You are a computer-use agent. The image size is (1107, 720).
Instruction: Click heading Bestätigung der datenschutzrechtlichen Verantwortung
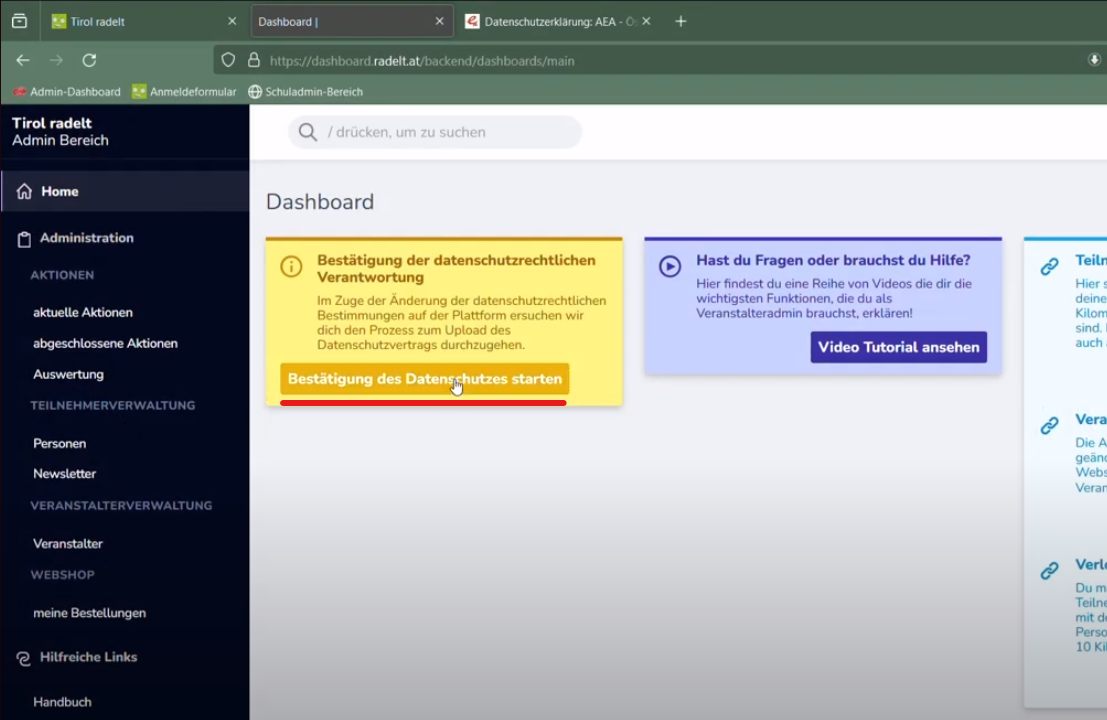[x=456, y=268]
